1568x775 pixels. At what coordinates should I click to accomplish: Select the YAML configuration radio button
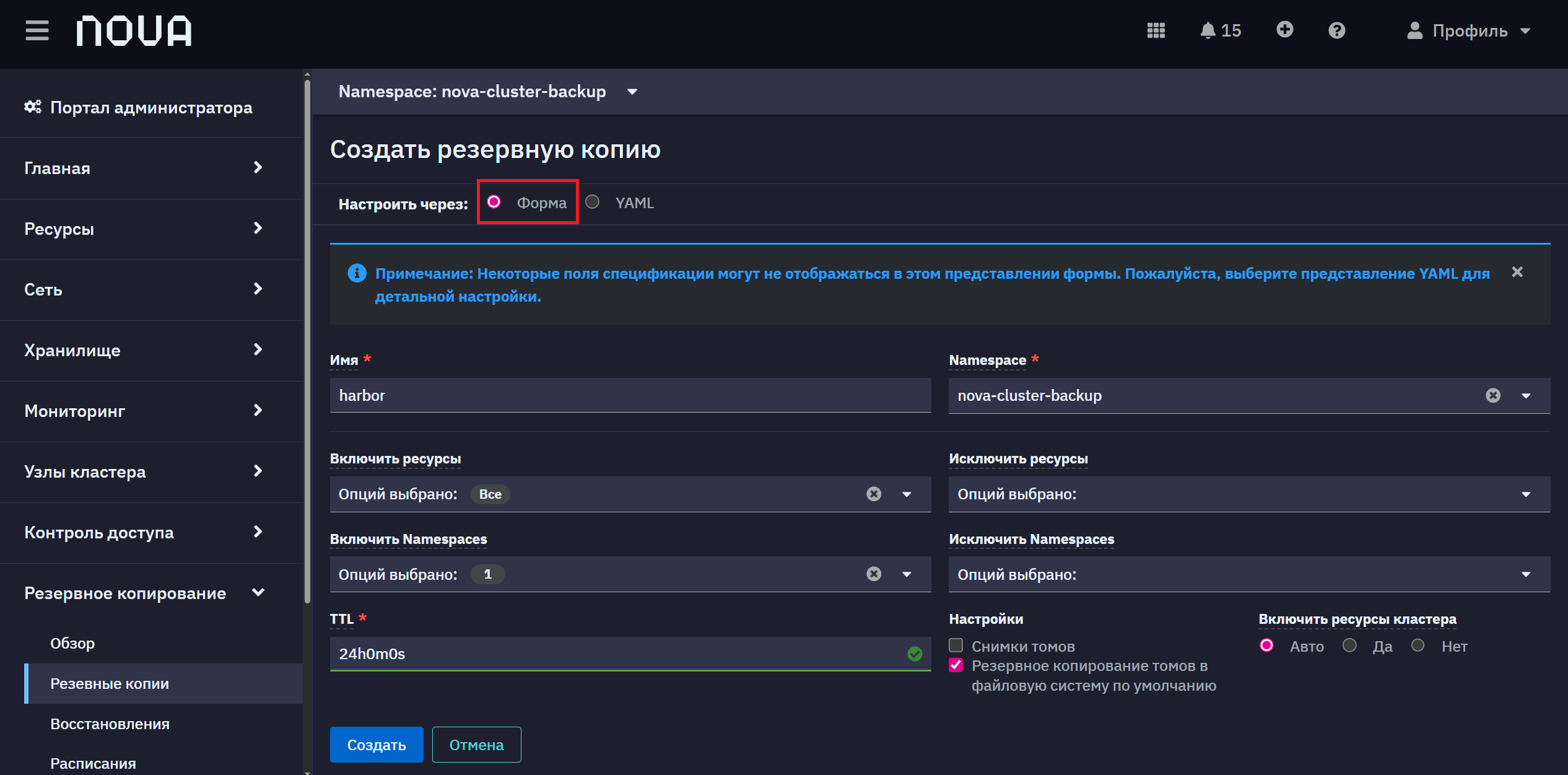(x=593, y=202)
